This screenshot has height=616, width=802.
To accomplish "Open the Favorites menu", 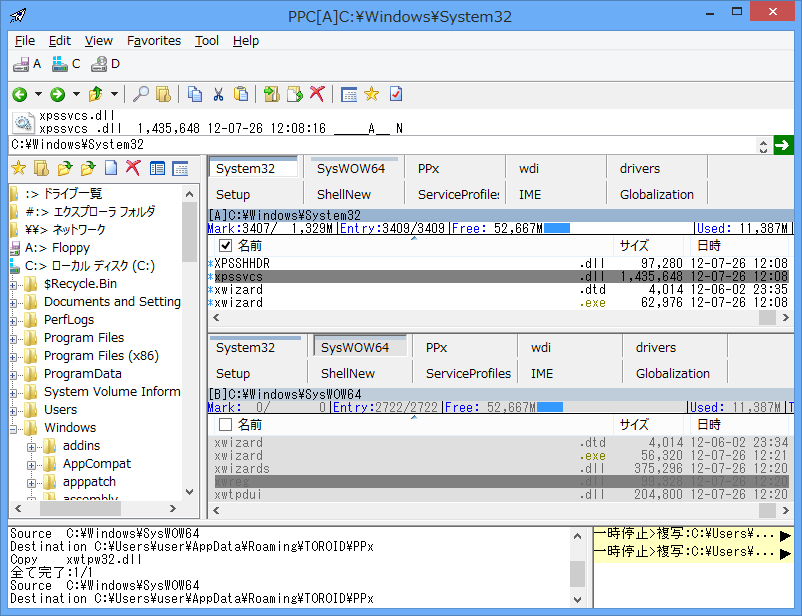I will tap(154, 41).
